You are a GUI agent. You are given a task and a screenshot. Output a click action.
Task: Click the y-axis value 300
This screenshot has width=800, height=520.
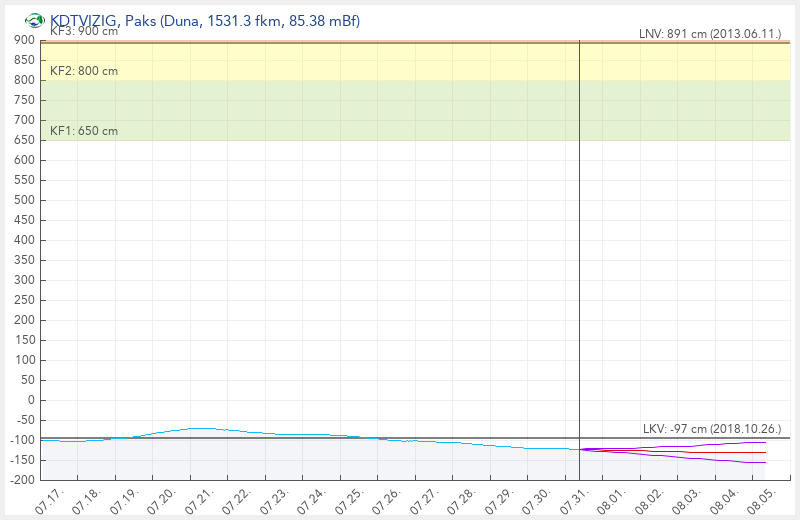[24, 280]
